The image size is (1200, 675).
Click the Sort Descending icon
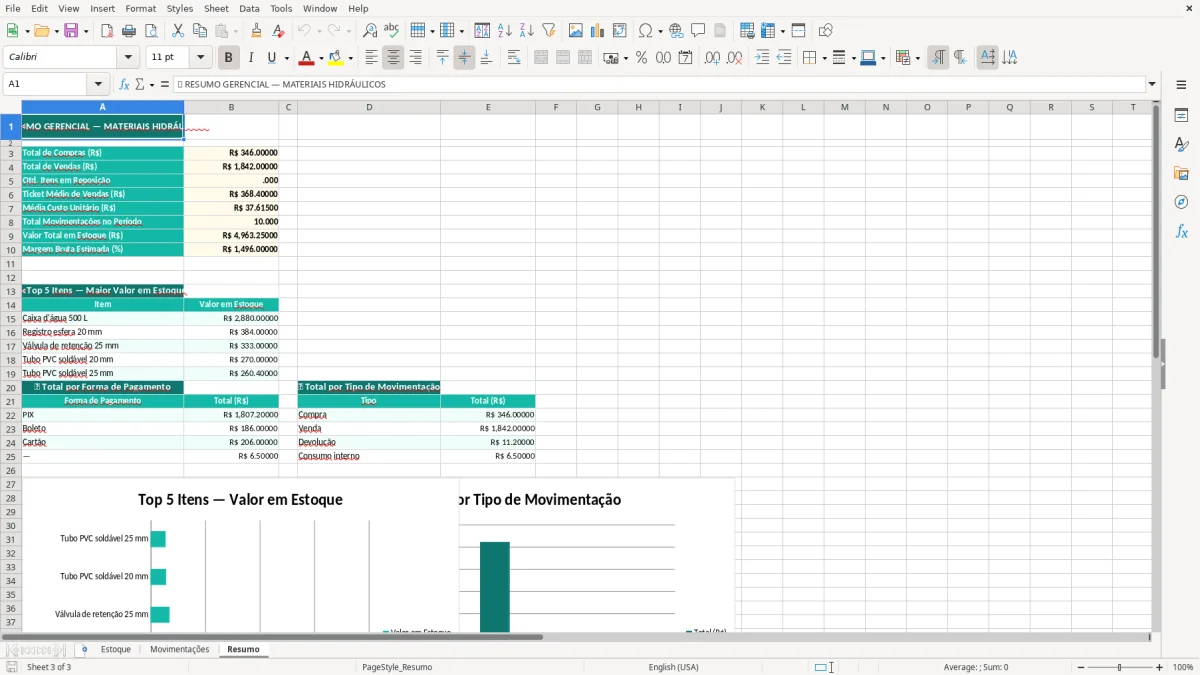point(527,31)
